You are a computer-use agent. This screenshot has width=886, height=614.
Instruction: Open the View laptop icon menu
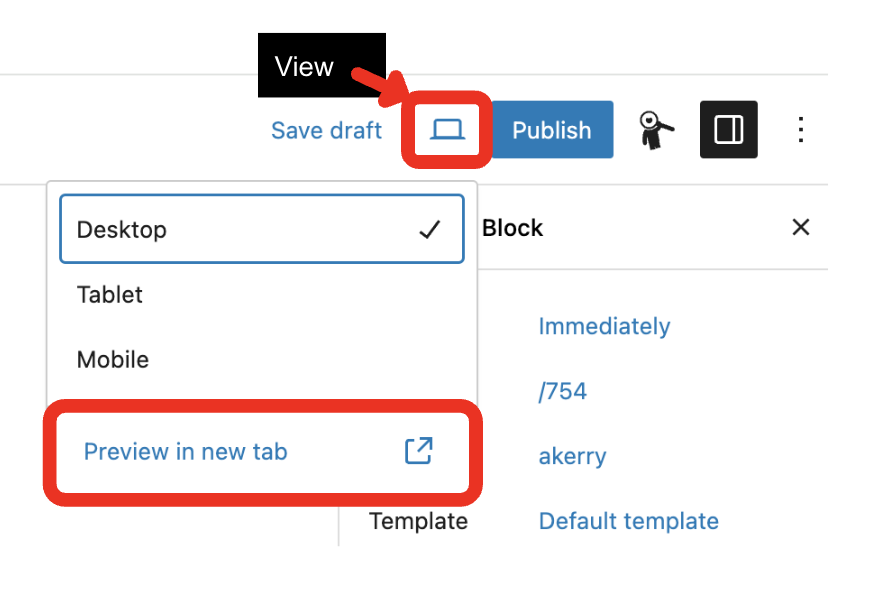(447, 129)
